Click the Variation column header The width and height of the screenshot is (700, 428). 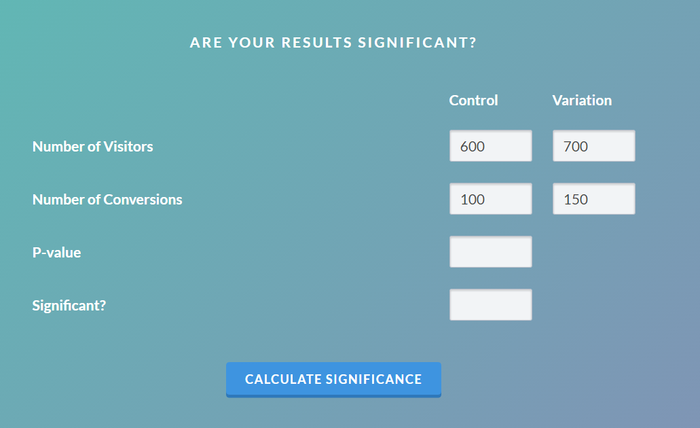(582, 100)
